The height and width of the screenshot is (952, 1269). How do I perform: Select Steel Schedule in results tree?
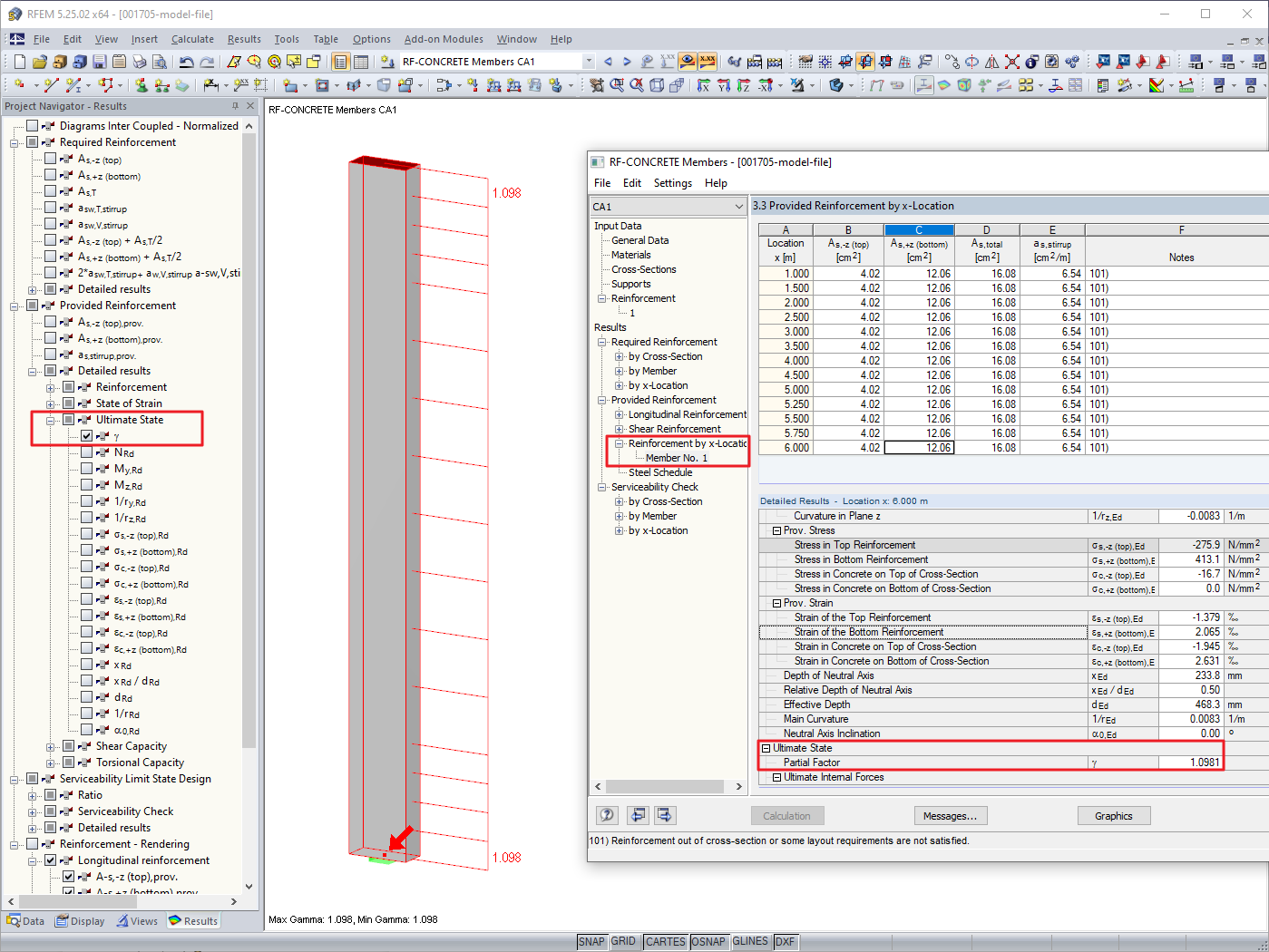click(x=660, y=472)
